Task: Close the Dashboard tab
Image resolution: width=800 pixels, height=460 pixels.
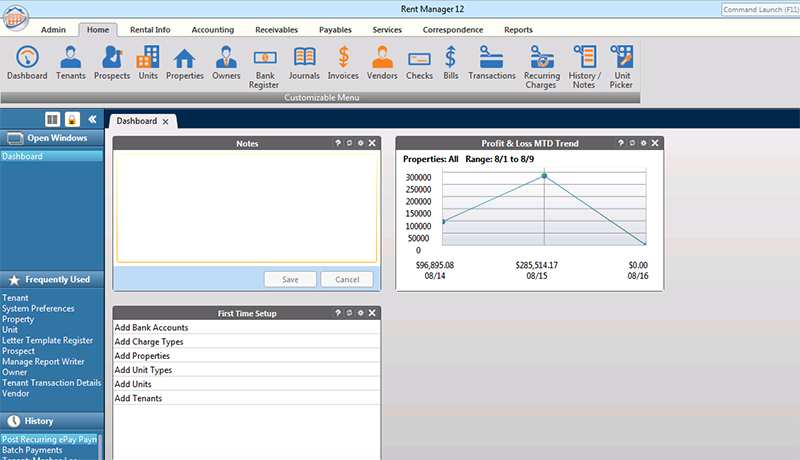Action: pyautogui.click(x=165, y=121)
